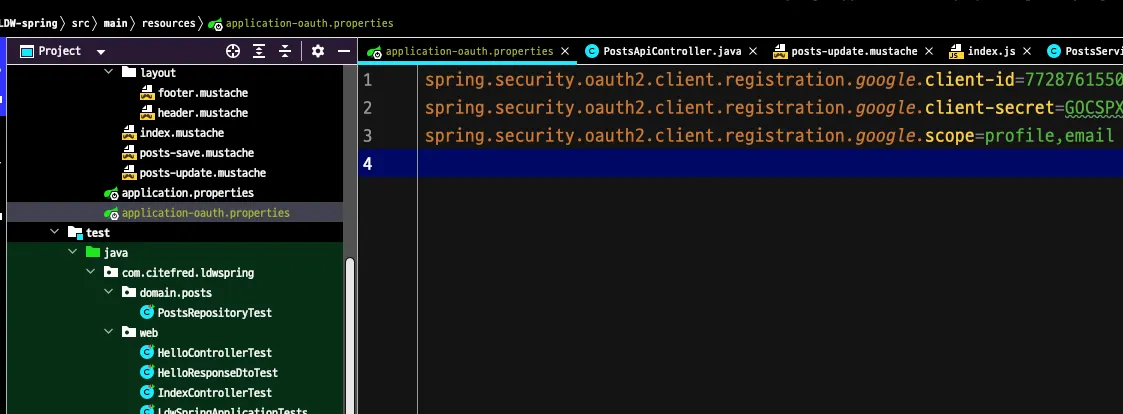Click the 'Project' panel title

point(60,51)
